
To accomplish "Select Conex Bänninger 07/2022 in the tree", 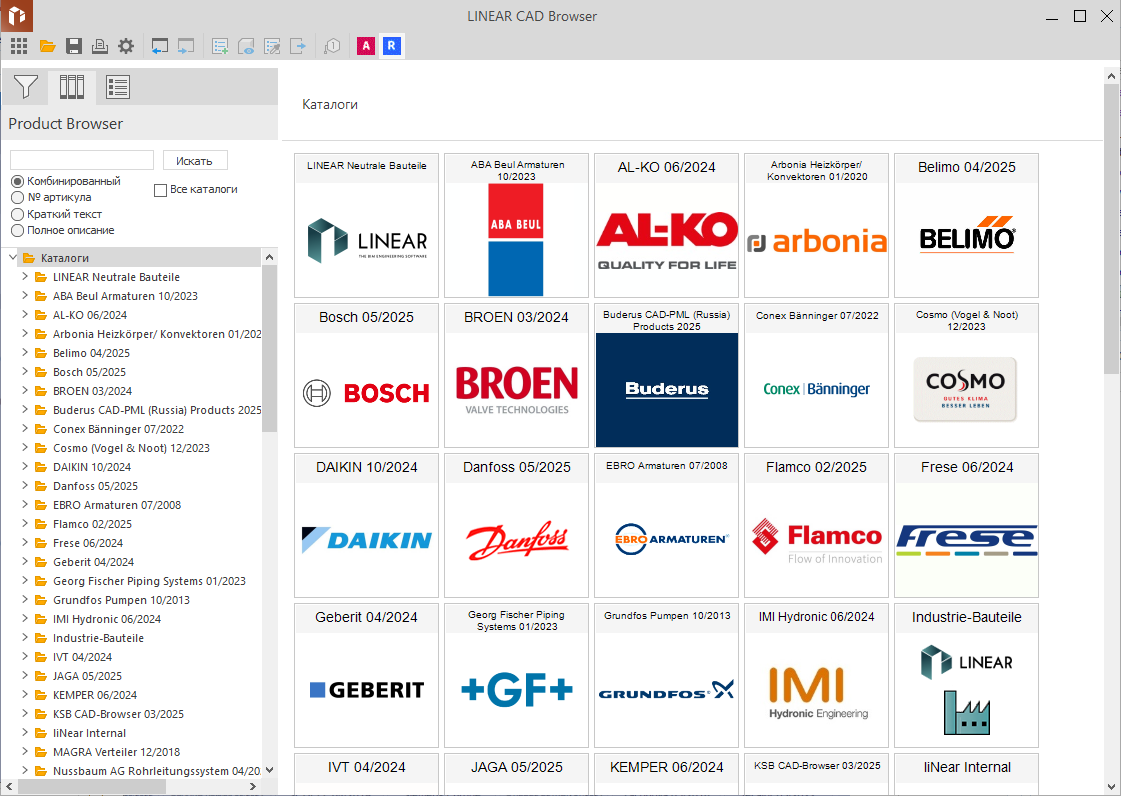I will click(118, 429).
